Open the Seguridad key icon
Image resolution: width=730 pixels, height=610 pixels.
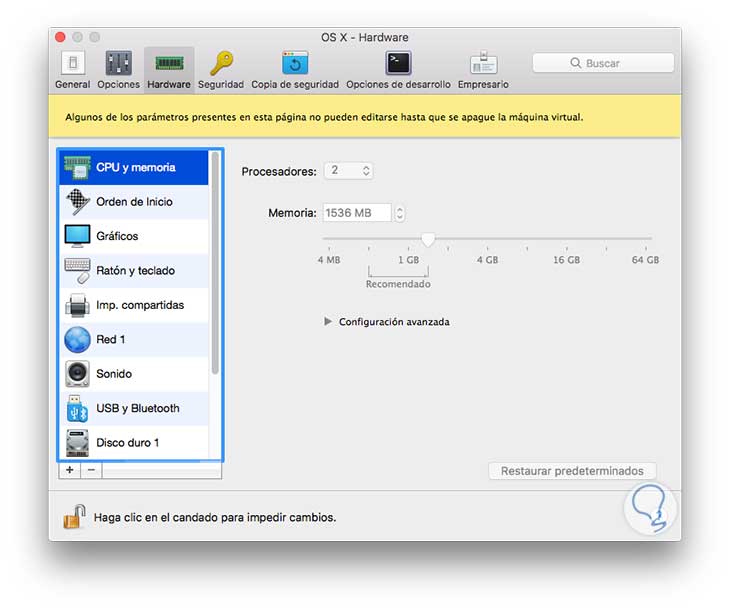221,63
